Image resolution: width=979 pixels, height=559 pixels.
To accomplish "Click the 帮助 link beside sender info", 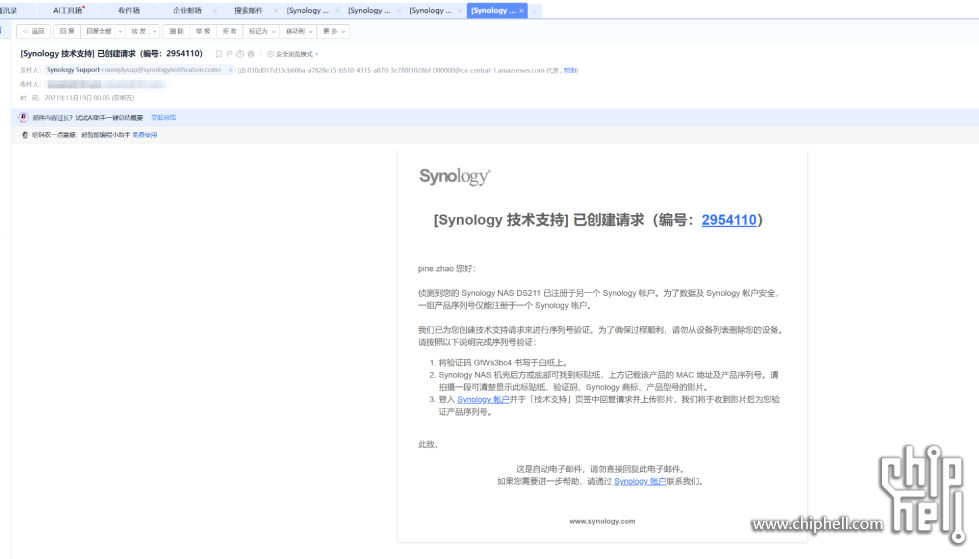I will pos(571,71).
